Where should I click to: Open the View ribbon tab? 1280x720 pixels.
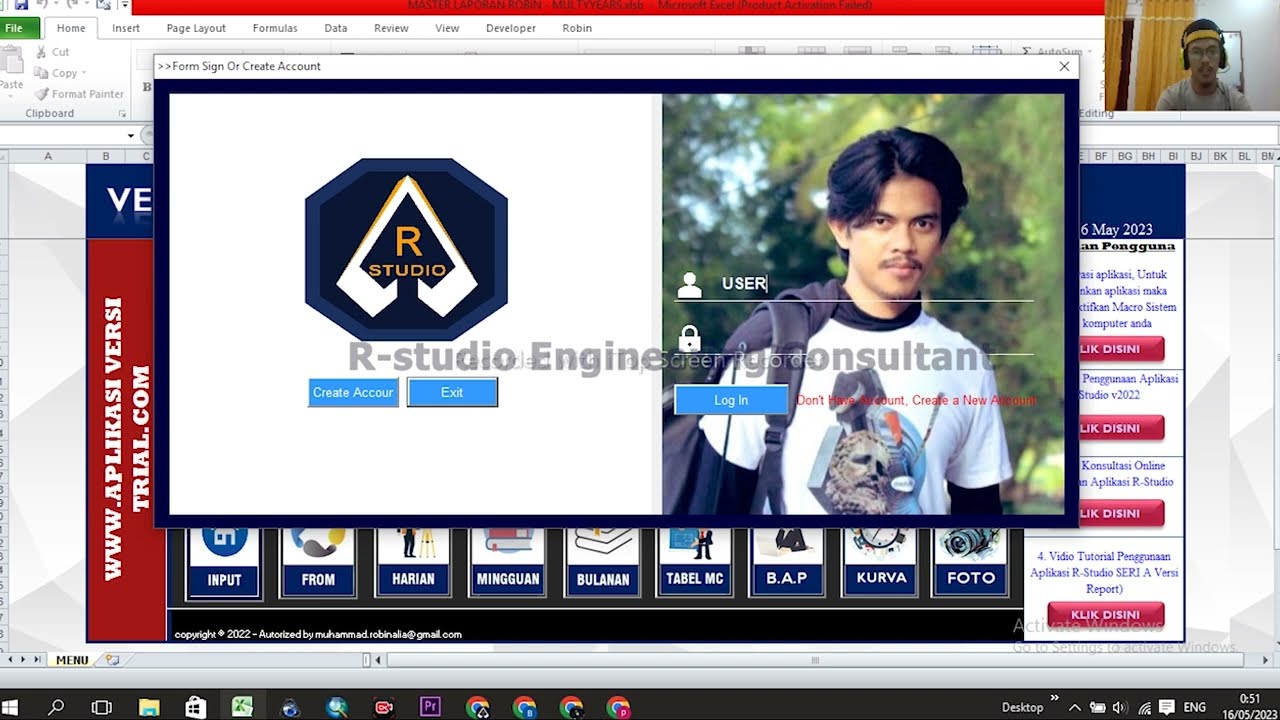point(447,28)
